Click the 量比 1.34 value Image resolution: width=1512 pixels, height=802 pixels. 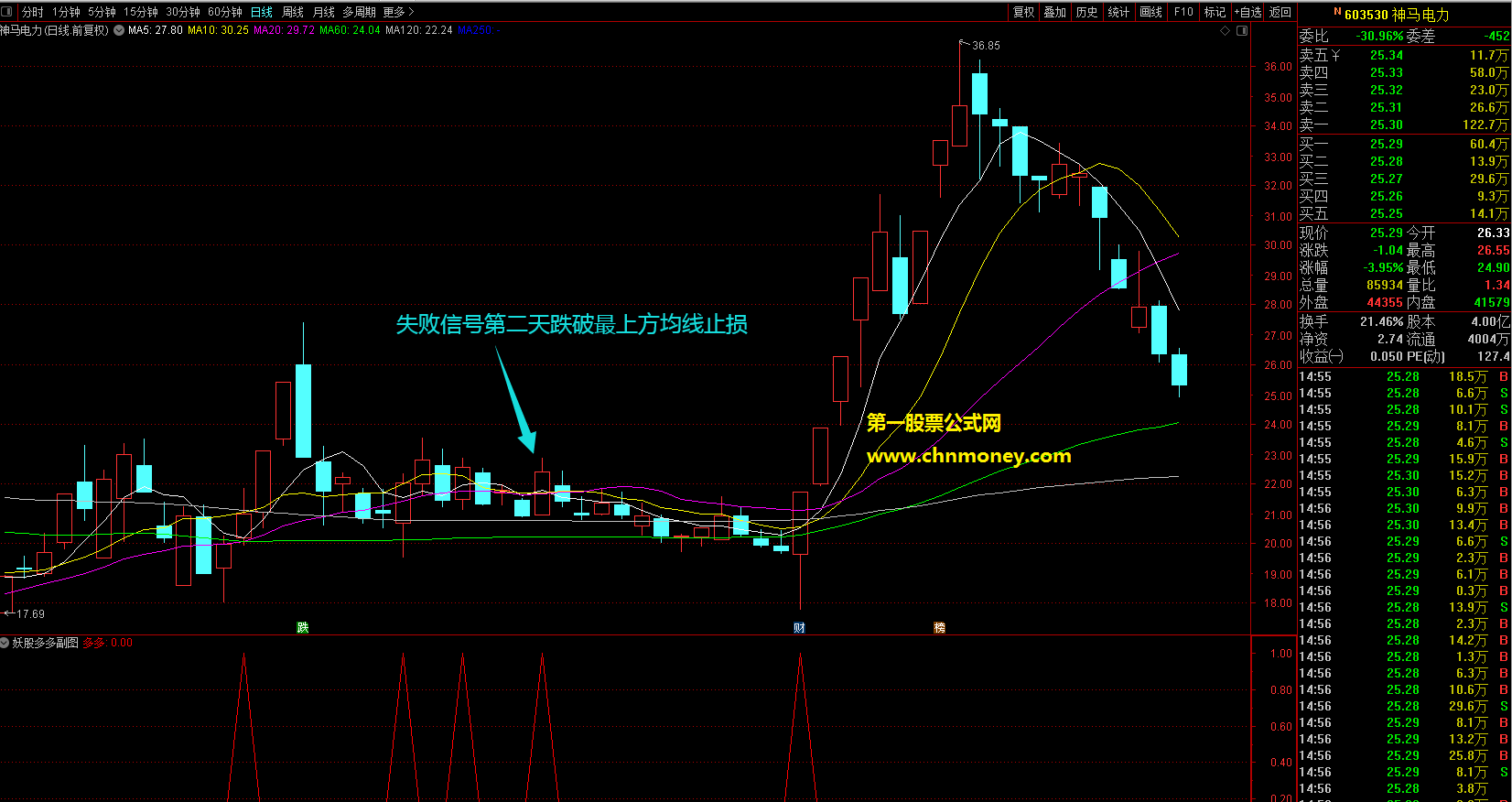pos(1496,285)
